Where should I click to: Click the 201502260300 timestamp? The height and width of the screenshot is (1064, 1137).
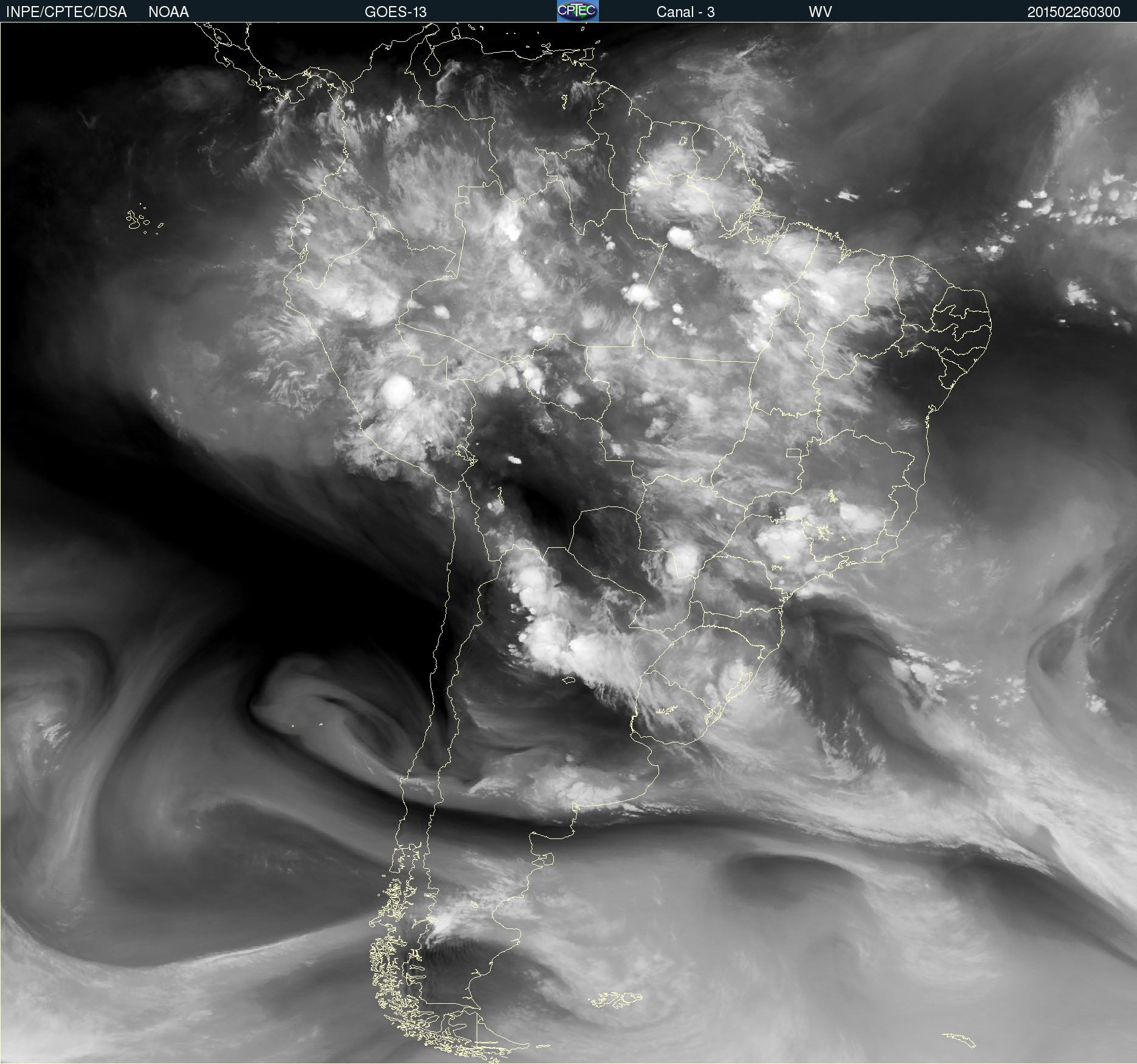tap(1073, 12)
